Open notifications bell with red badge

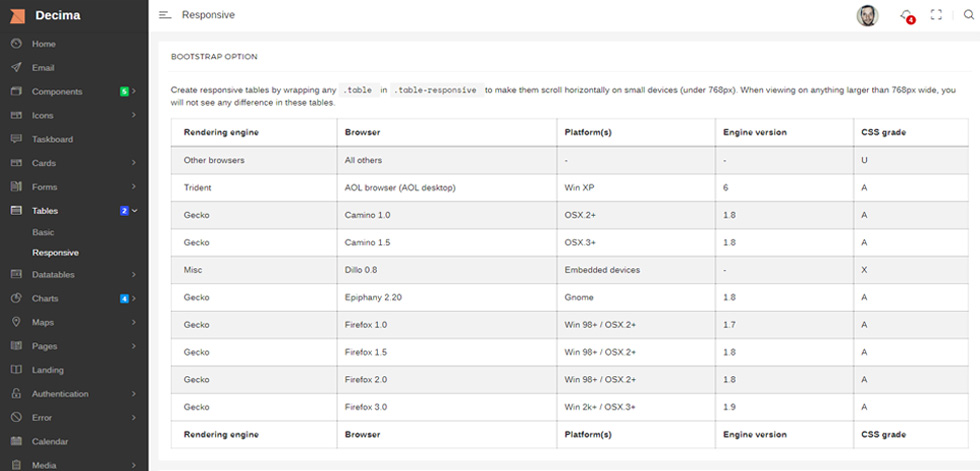tap(906, 16)
